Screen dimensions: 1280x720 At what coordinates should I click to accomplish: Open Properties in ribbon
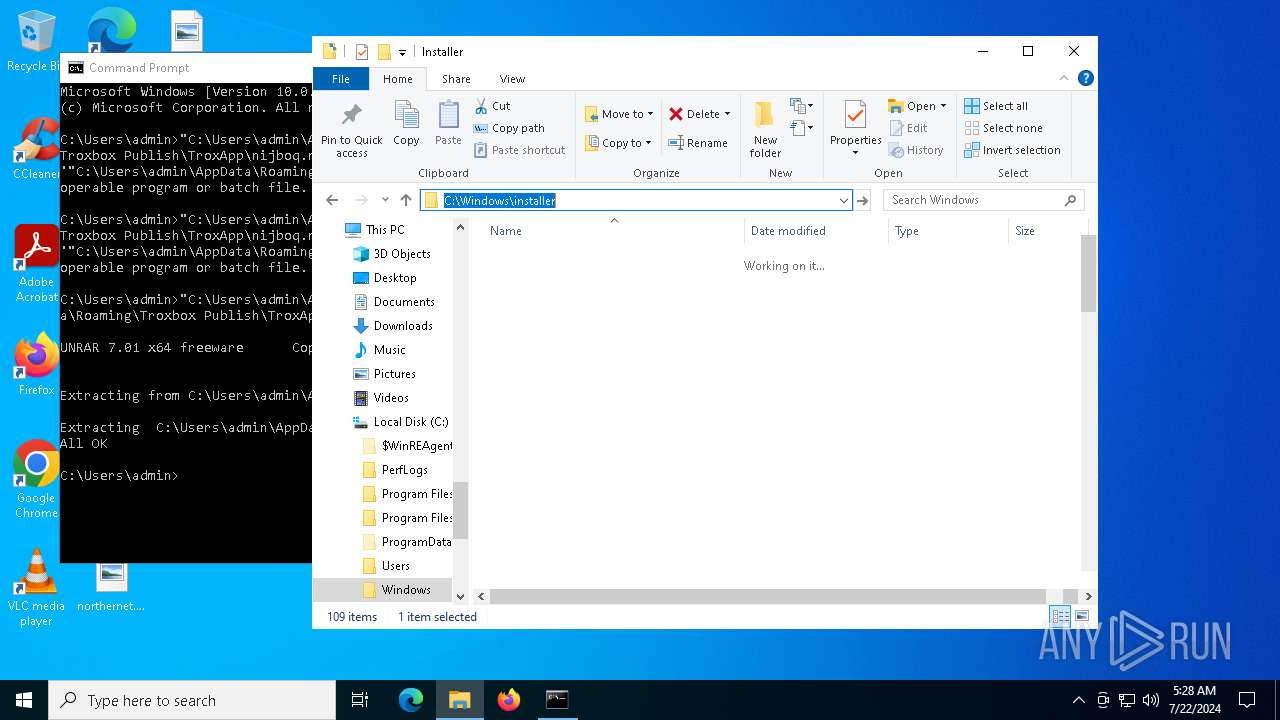855,129
